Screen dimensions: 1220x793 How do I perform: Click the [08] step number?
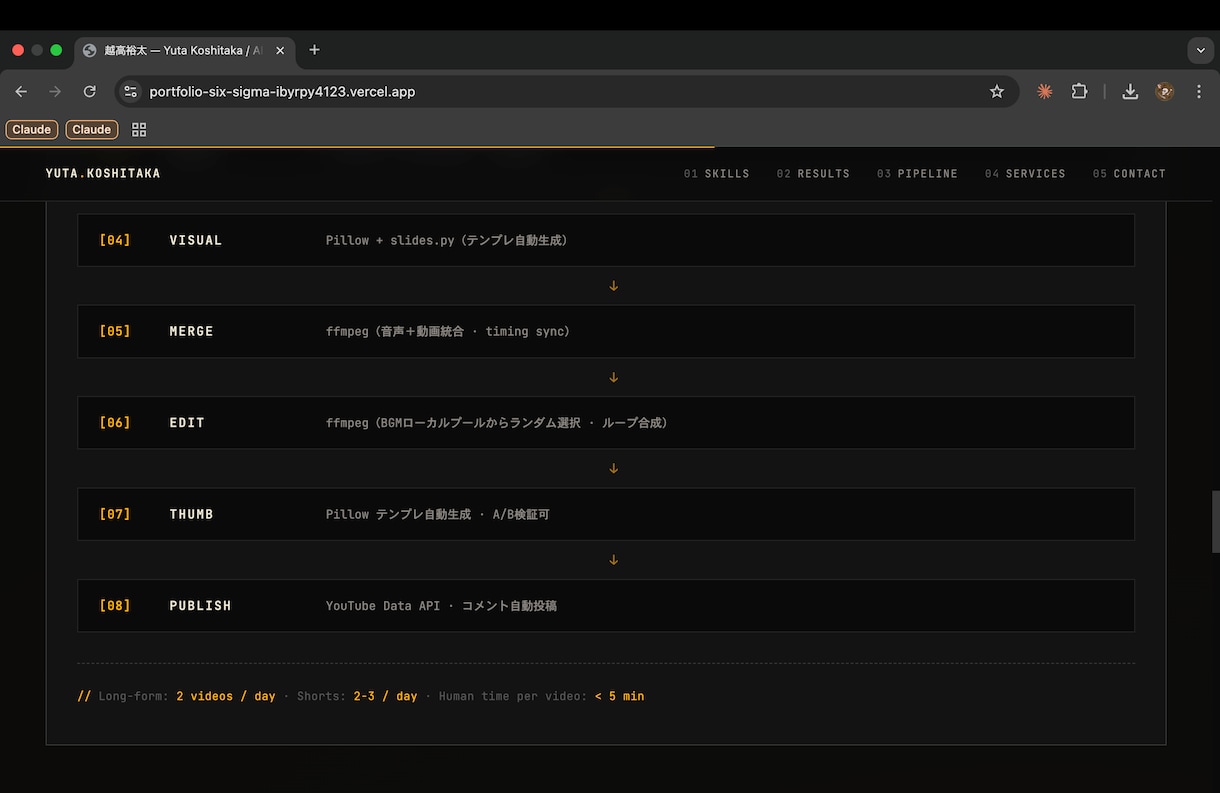[115, 606]
